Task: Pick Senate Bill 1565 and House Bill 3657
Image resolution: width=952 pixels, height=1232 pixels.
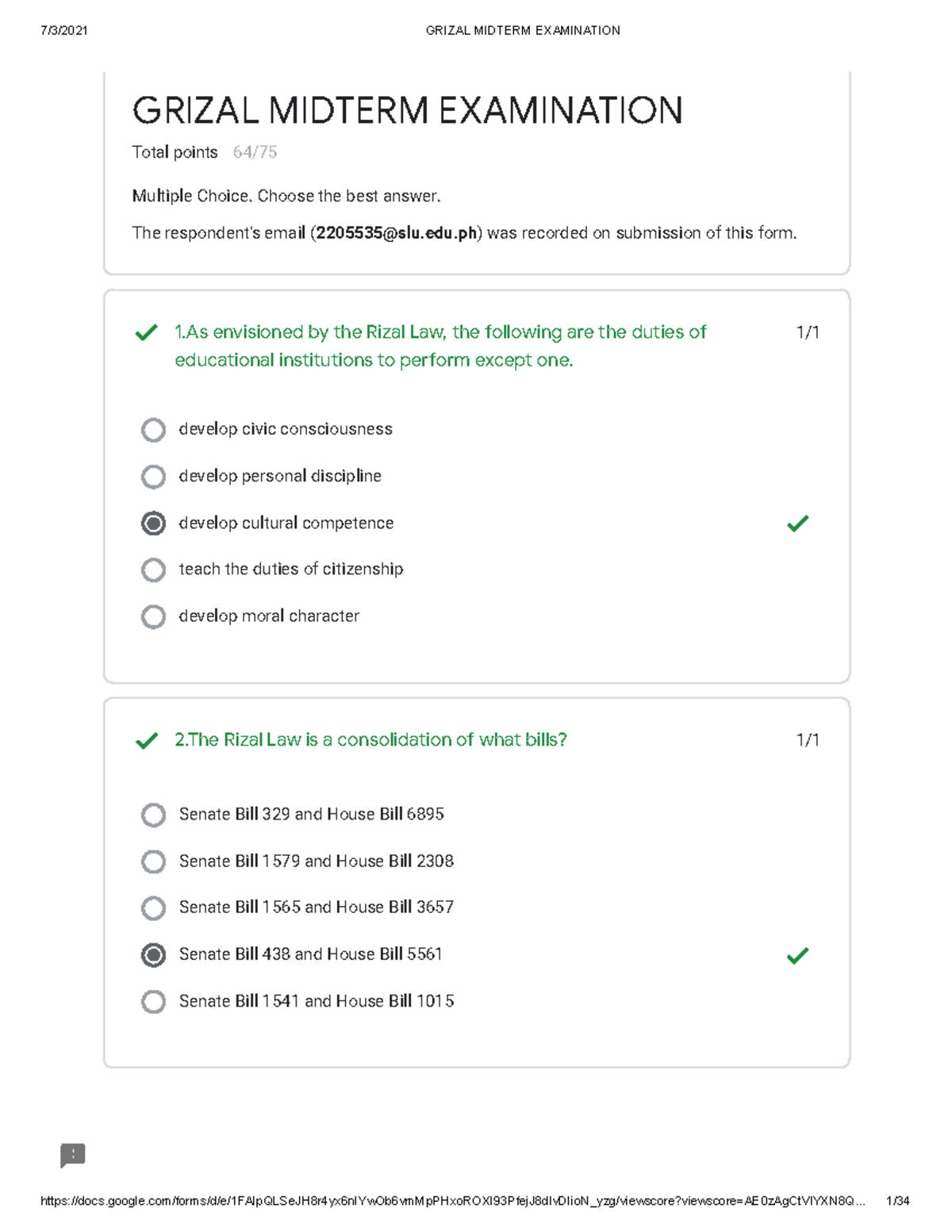Action: 153,908
